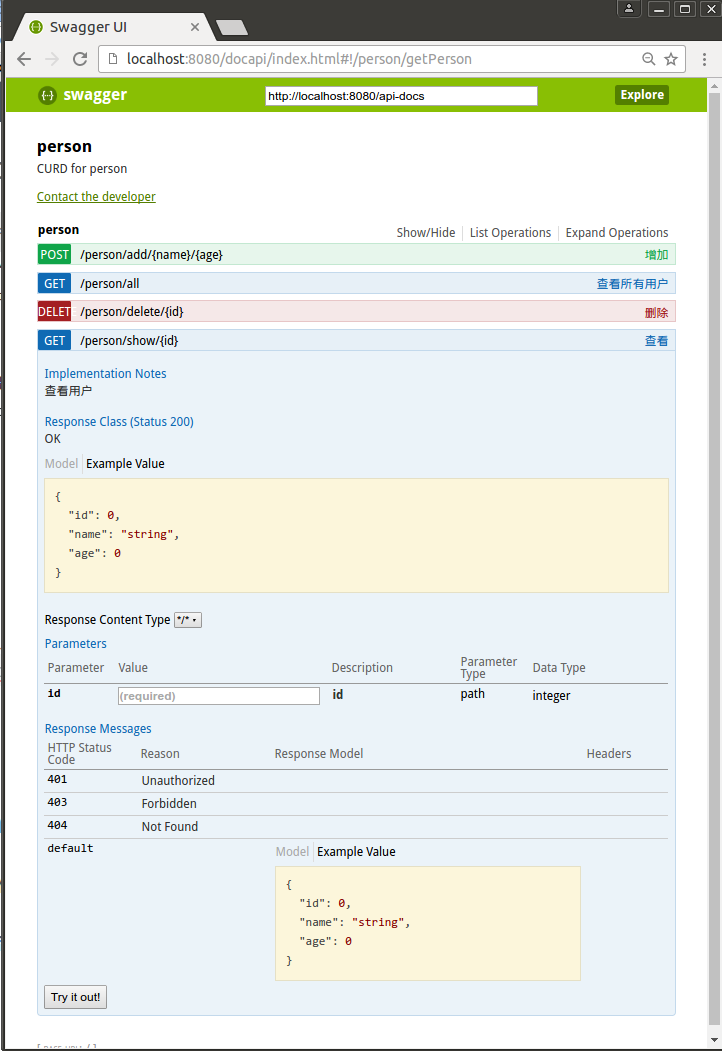Image resolution: width=722 pixels, height=1051 pixels.
Task: Click the 增加 summary link
Action: [656, 255]
